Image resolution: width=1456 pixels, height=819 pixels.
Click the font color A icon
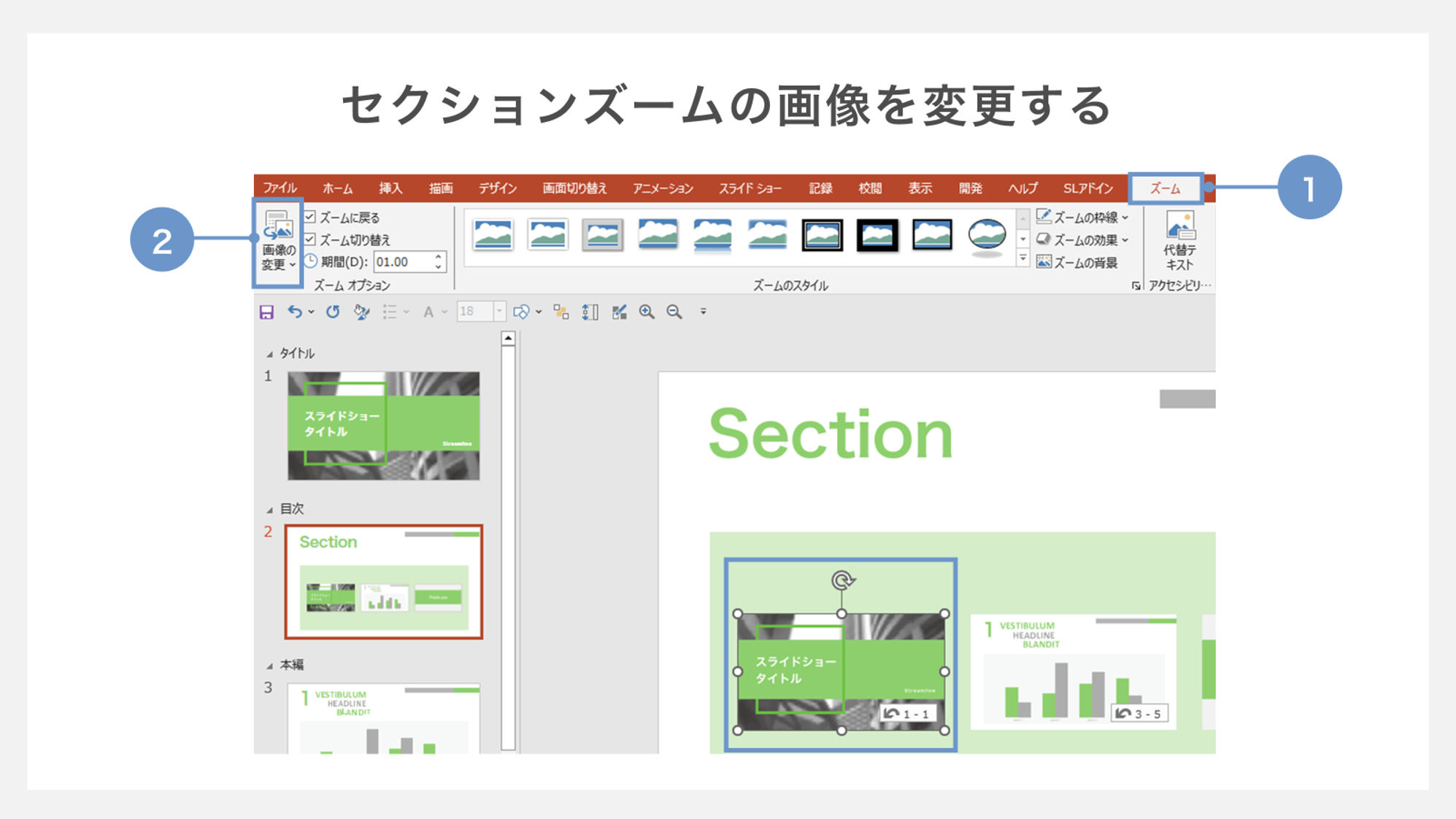pos(428,312)
